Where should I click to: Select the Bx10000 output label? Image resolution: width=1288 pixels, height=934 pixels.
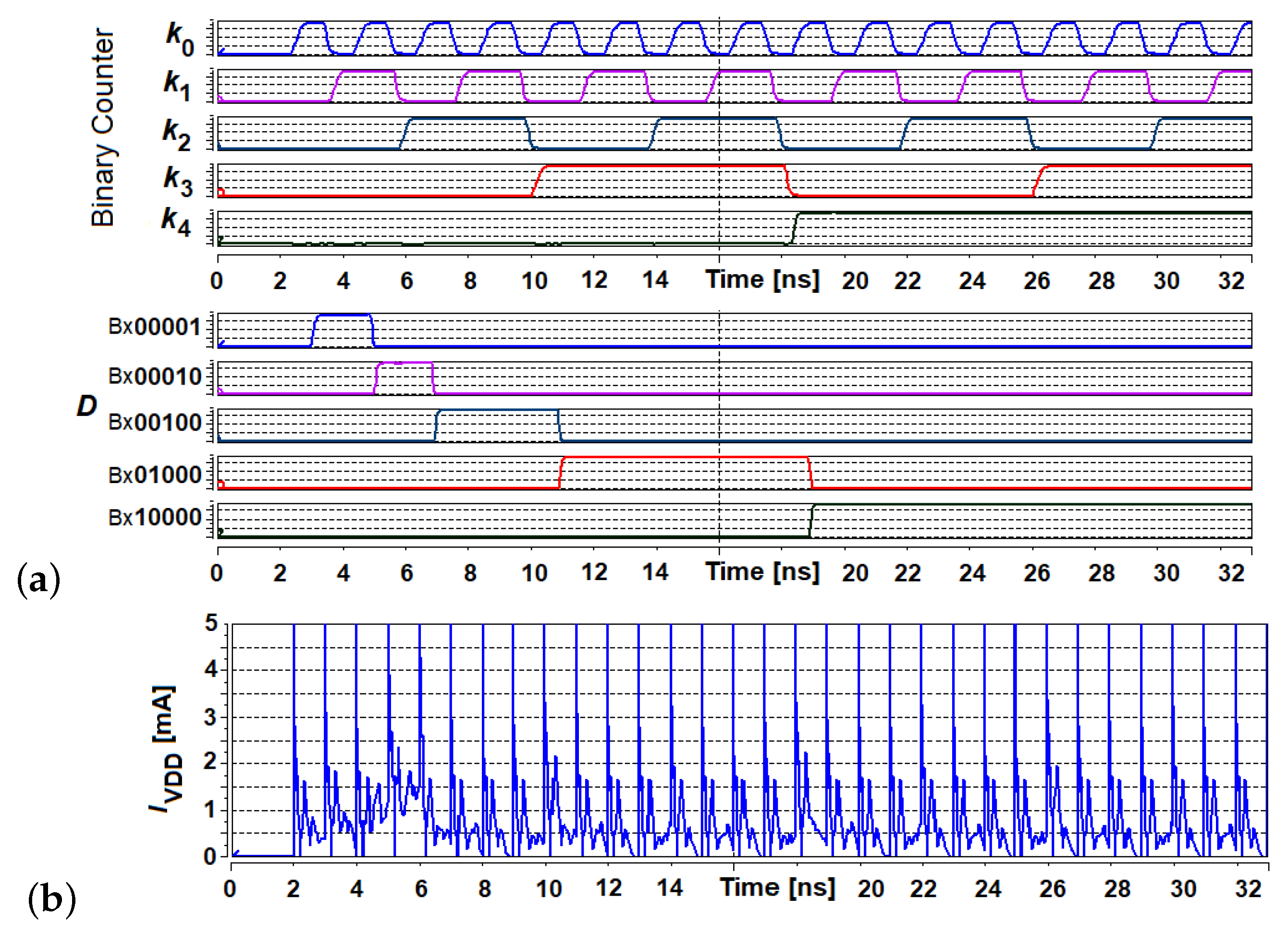[155, 518]
